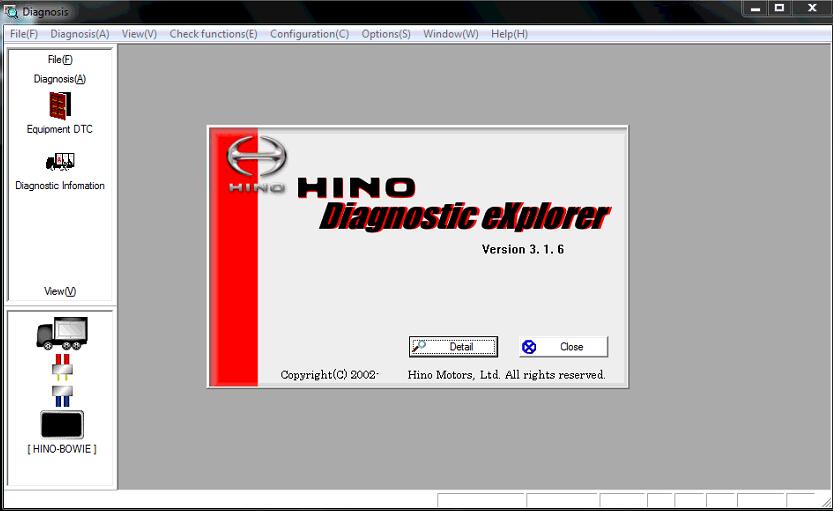Viewport: 833px width, 511px height.
Task: Click the Diagnostic Infomation label text
Action: (60, 185)
